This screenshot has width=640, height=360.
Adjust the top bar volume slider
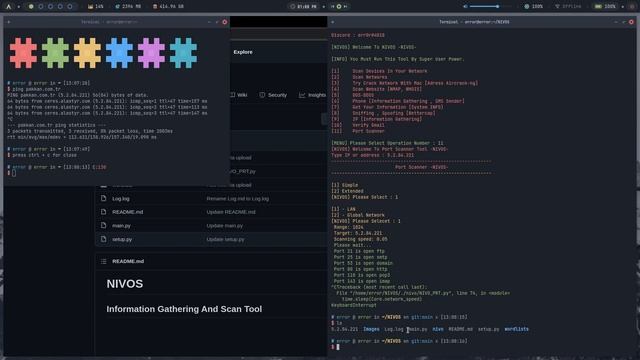[490, 7]
